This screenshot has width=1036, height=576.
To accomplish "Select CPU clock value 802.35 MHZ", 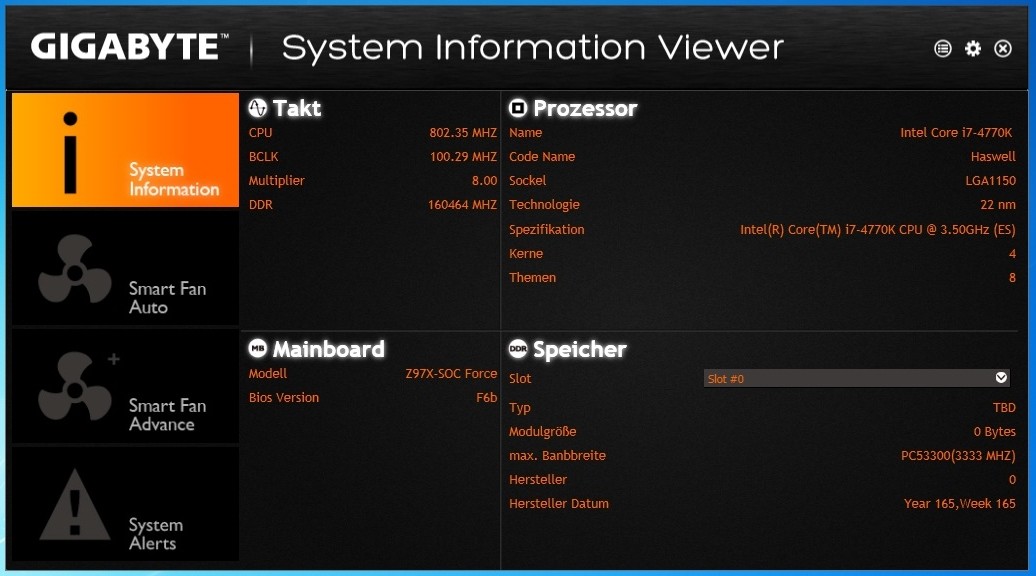I will click(x=462, y=133).
